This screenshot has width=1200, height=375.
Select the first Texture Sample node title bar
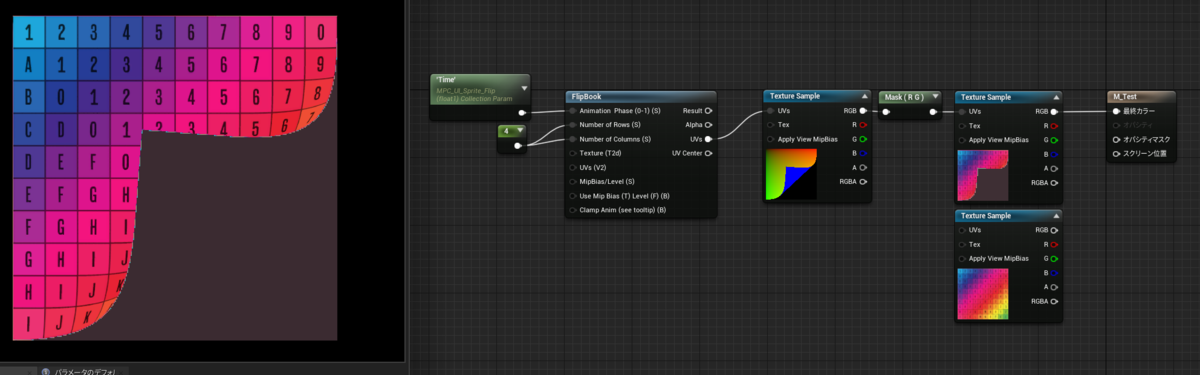(x=817, y=96)
